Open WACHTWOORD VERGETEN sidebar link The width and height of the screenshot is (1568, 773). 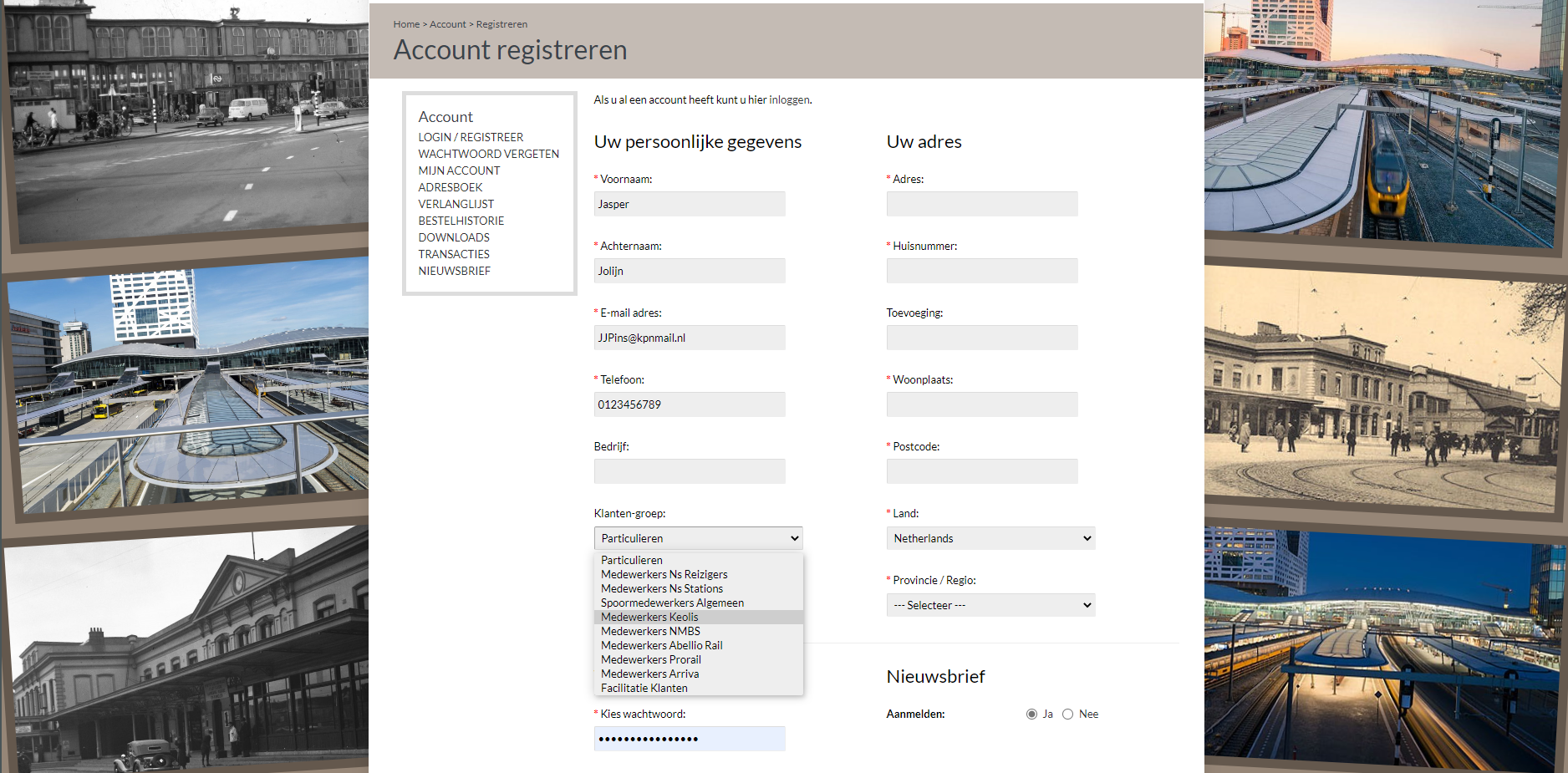489,154
